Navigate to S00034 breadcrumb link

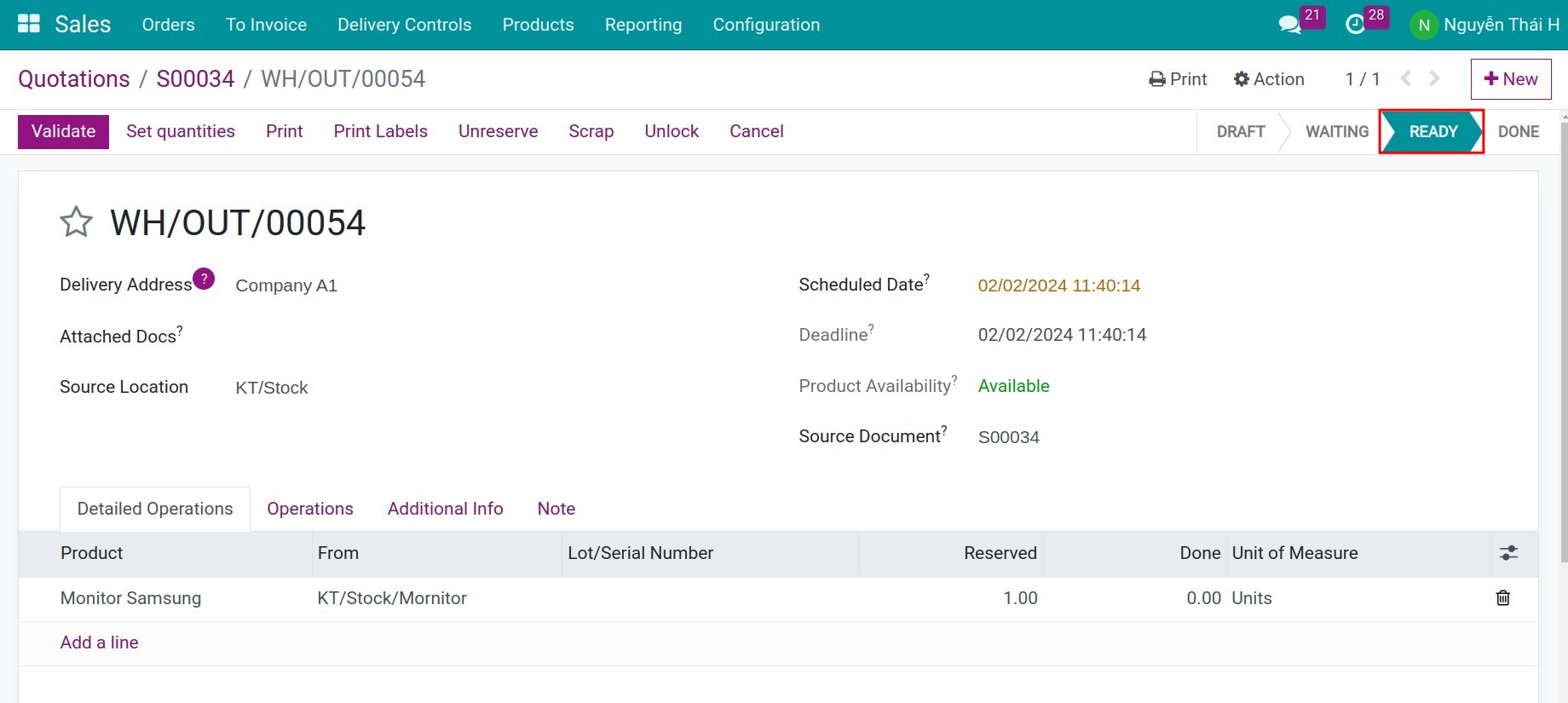(x=195, y=79)
